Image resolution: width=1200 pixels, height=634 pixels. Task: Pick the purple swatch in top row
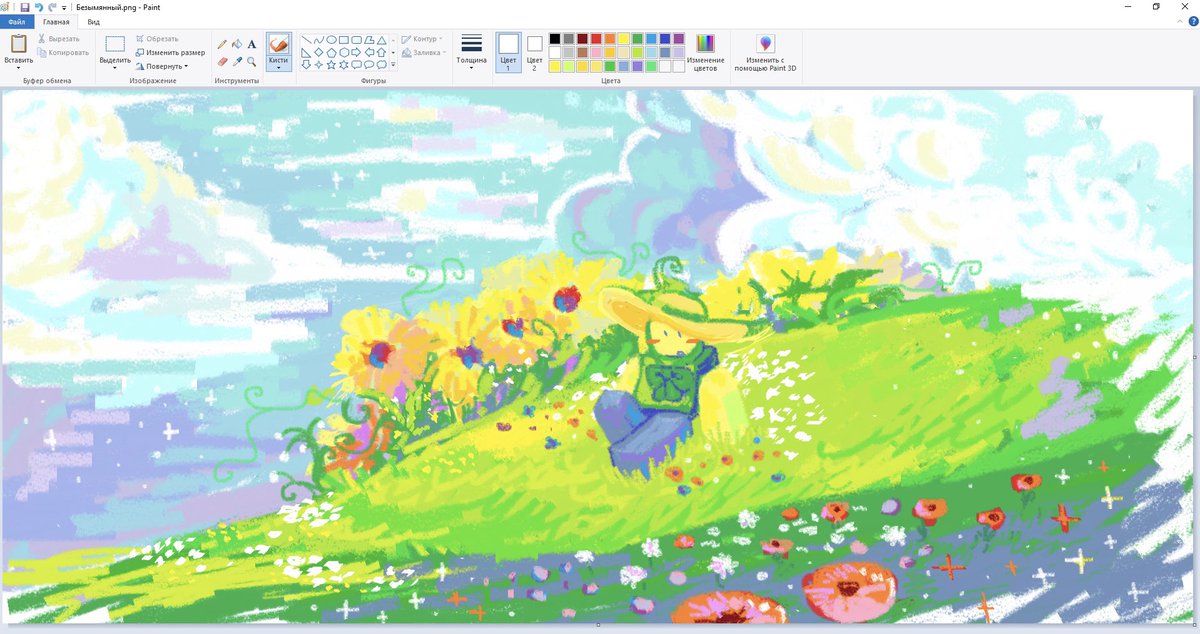click(x=679, y=39)
